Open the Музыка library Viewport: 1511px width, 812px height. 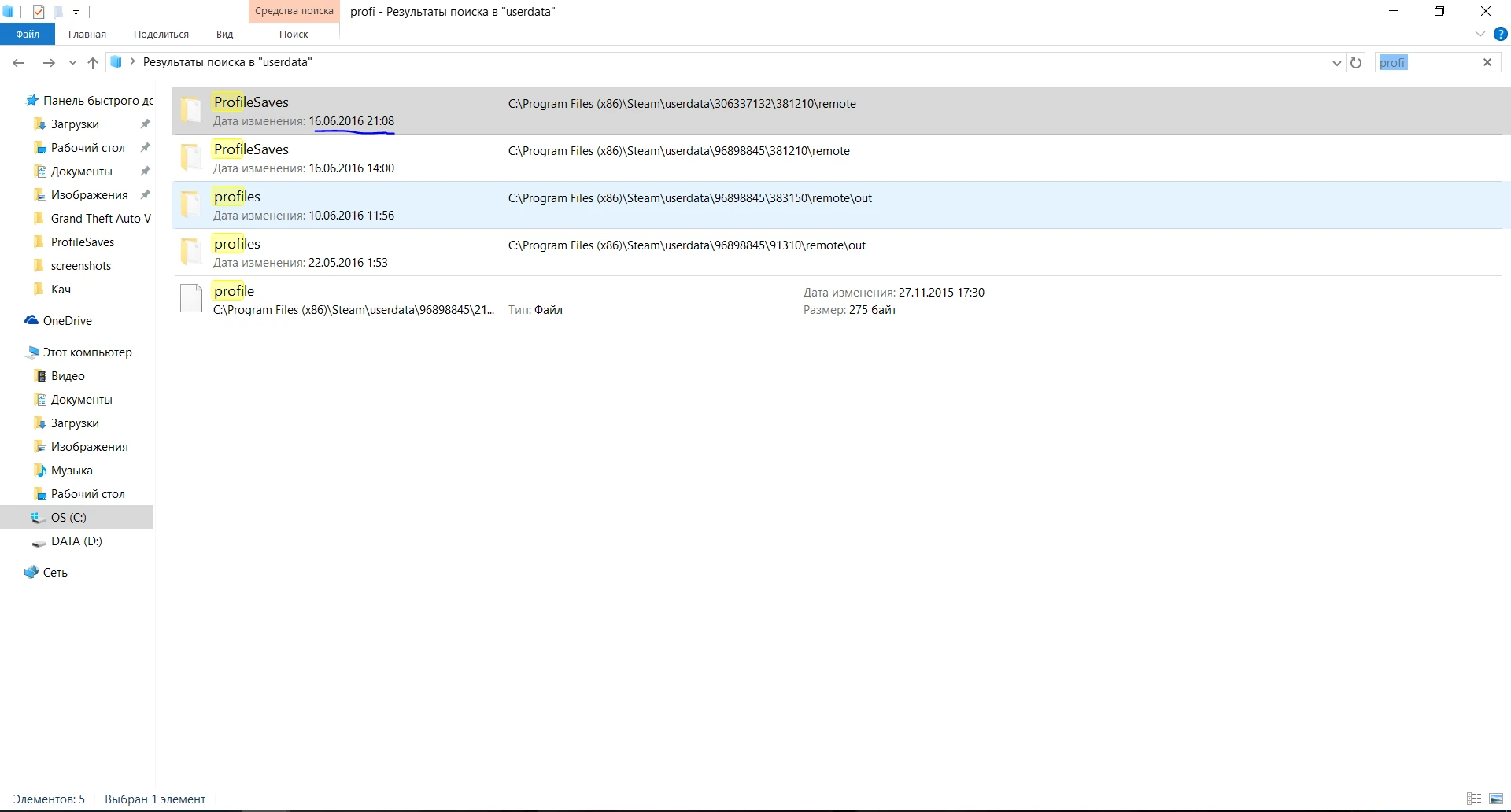pos(72,471)
